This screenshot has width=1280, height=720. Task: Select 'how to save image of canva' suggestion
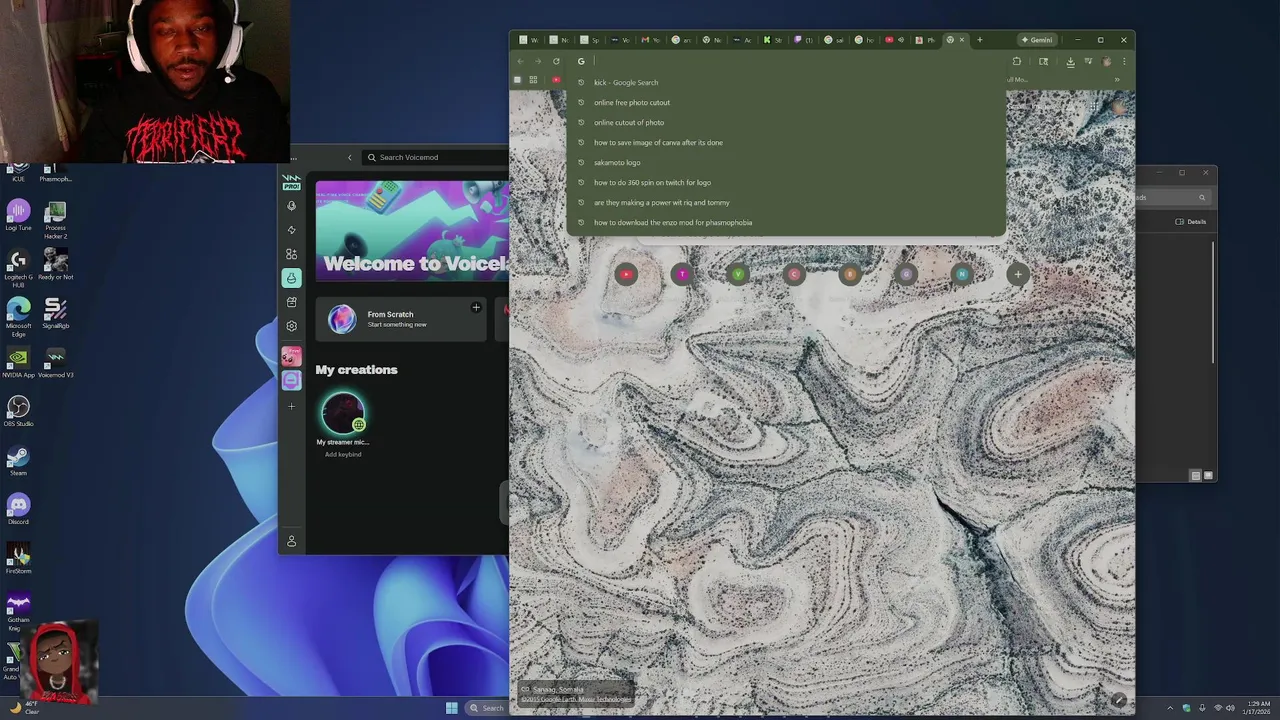(785, 142)
